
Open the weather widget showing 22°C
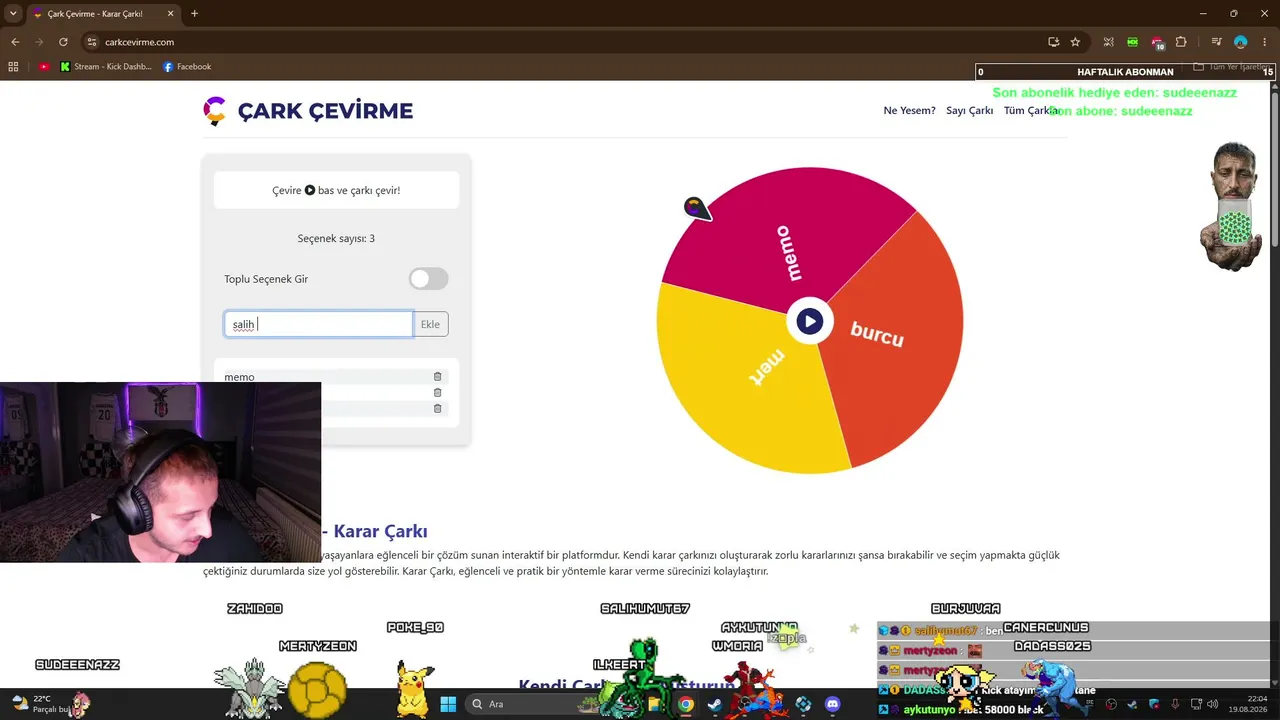click(x=40, y=704)
